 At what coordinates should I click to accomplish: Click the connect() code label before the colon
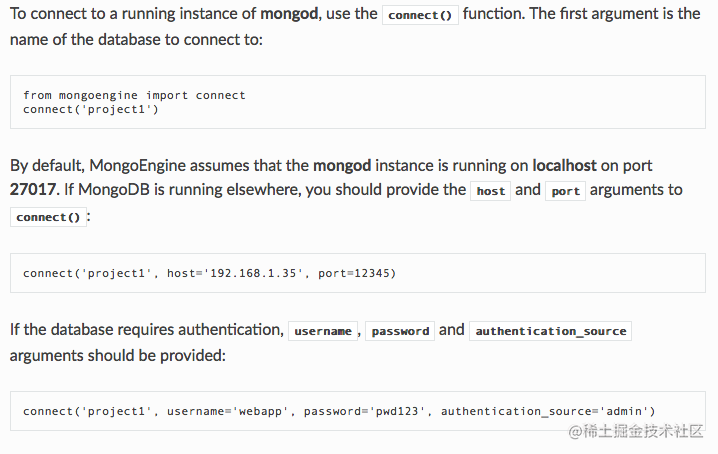click(x=48, y=217)
